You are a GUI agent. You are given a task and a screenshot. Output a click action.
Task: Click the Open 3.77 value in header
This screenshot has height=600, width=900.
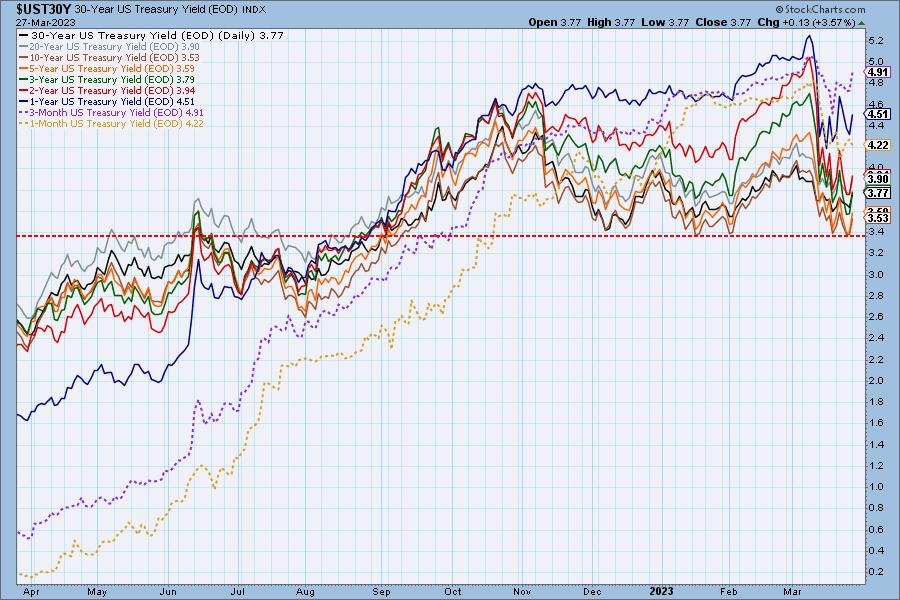(x=554, y=22)
